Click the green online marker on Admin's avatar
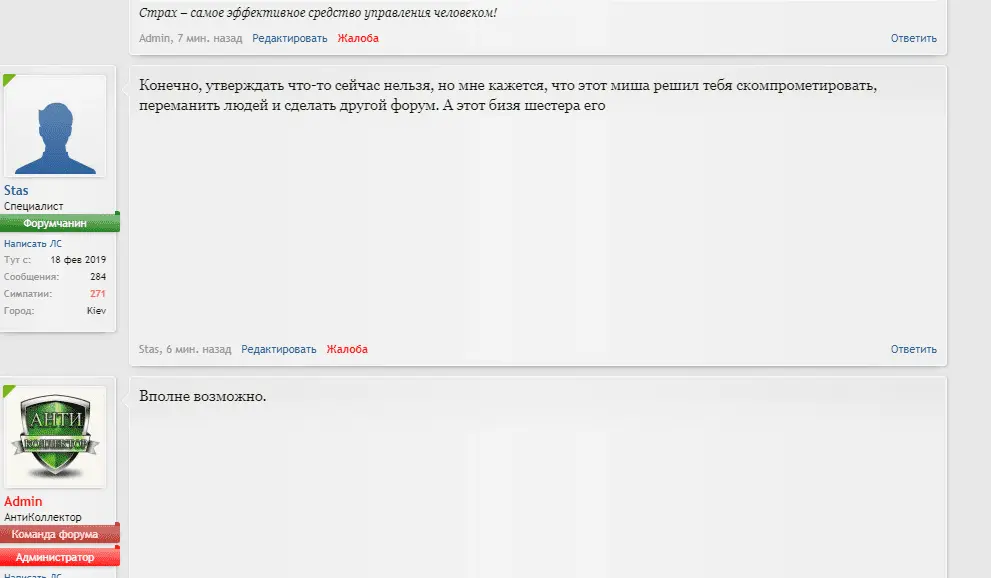 coord(9,390)
